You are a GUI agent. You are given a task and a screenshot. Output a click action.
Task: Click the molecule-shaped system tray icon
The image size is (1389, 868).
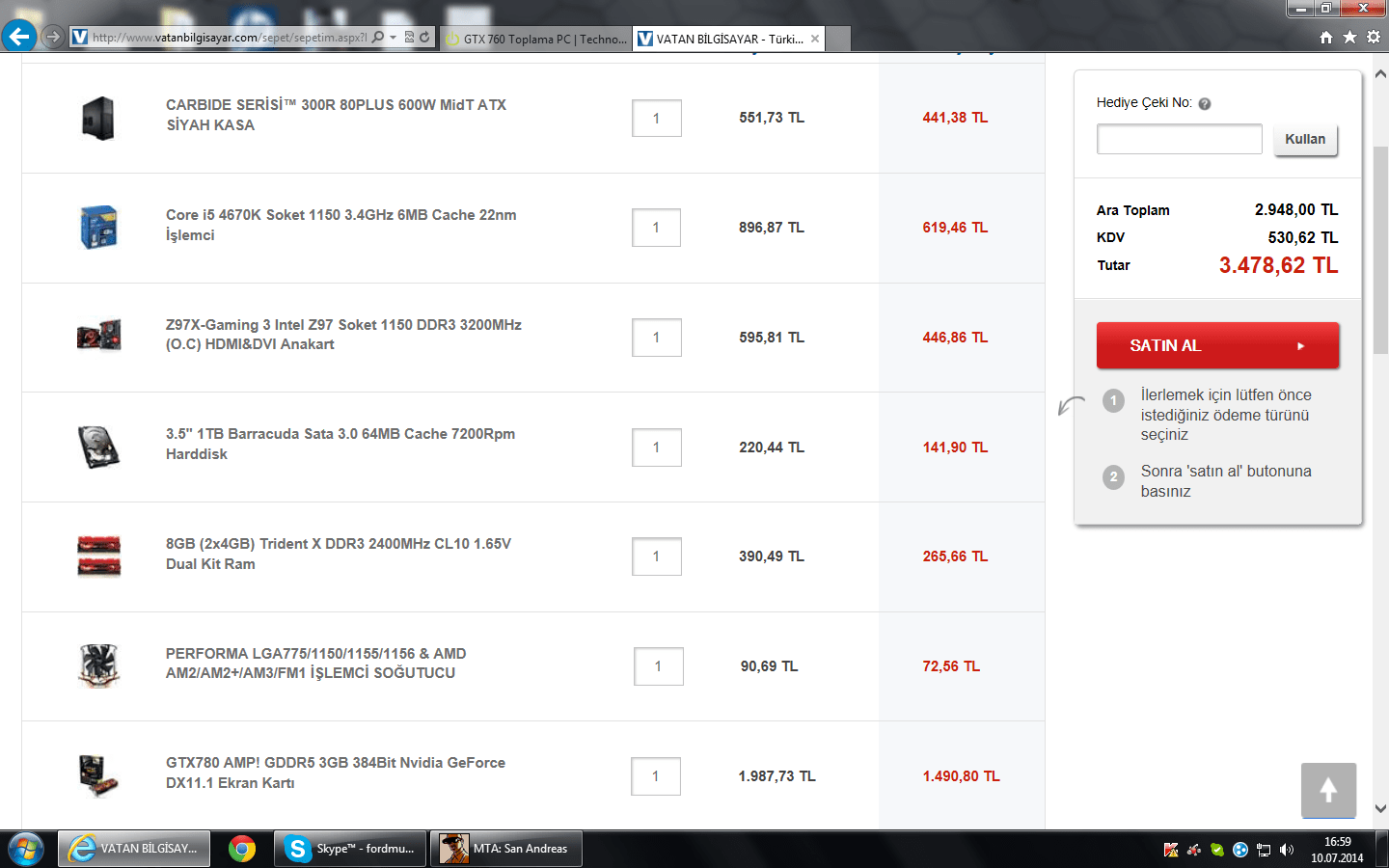pos(1194,850)
